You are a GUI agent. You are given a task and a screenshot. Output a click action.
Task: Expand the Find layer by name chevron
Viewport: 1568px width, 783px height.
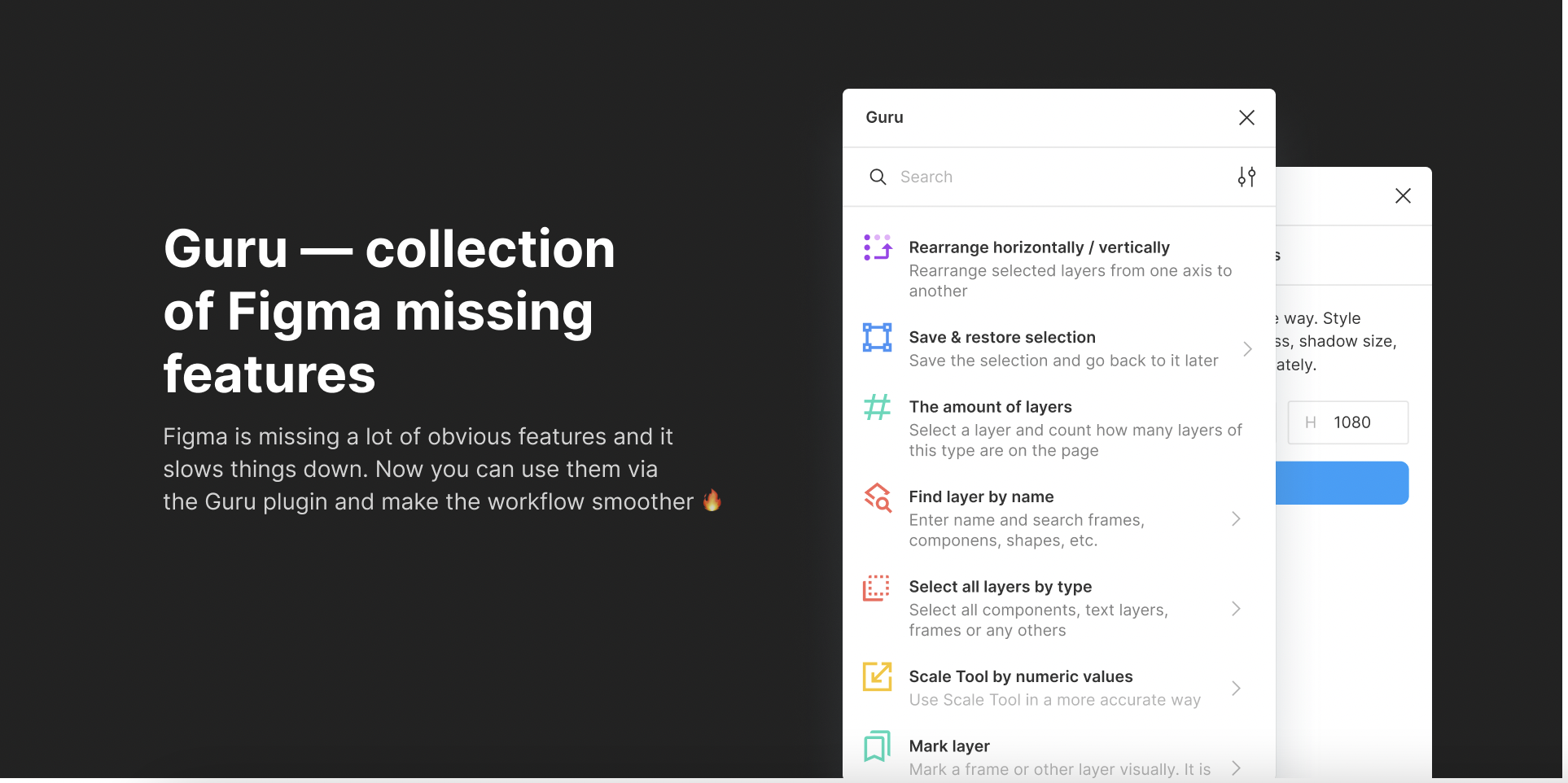[x=1236, y=518]
